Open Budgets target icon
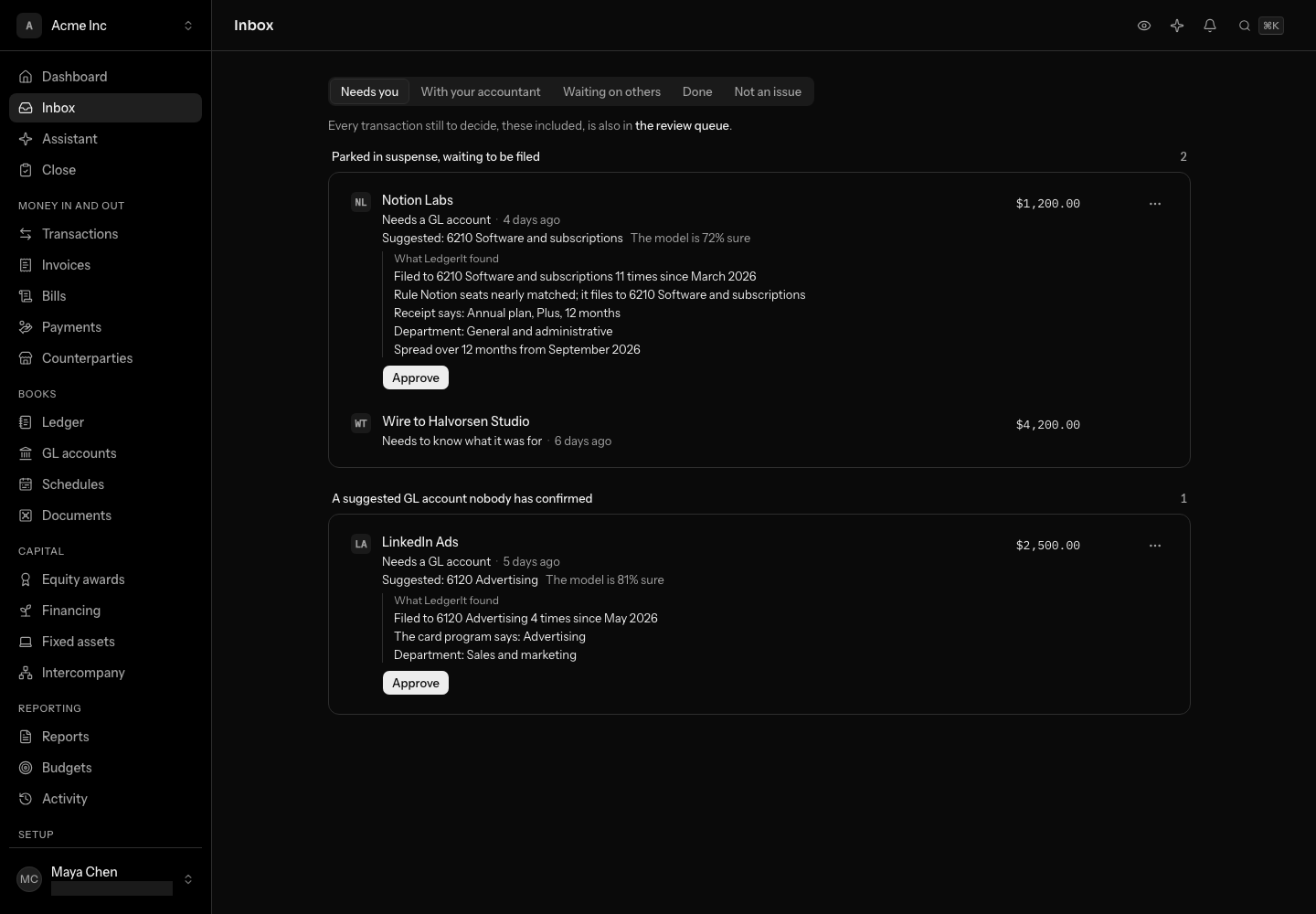1316x914 pixels. click(26, 768)
